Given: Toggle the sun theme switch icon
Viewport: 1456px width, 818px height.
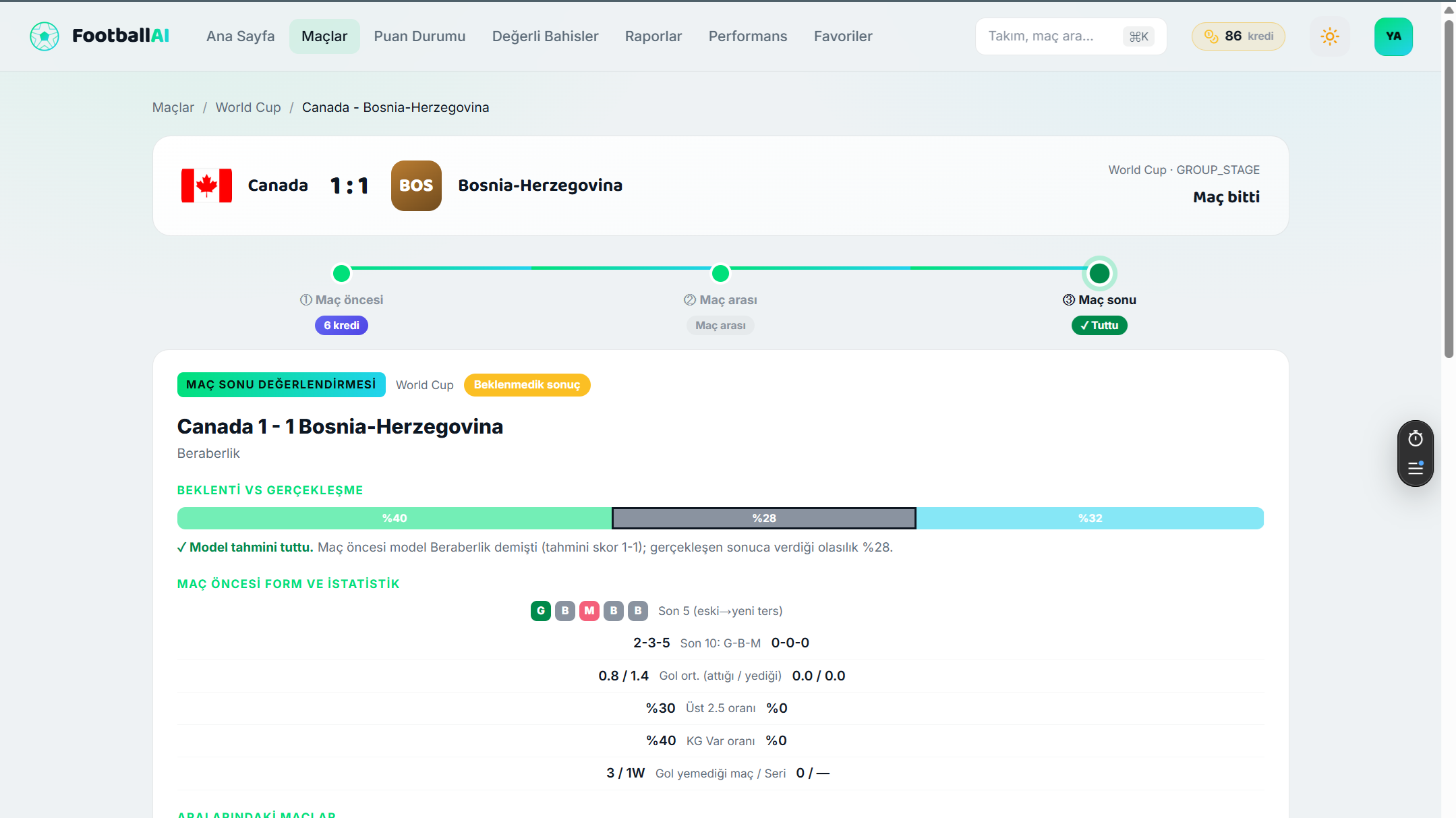Looking at the screenshot, I should [1329, 36].
